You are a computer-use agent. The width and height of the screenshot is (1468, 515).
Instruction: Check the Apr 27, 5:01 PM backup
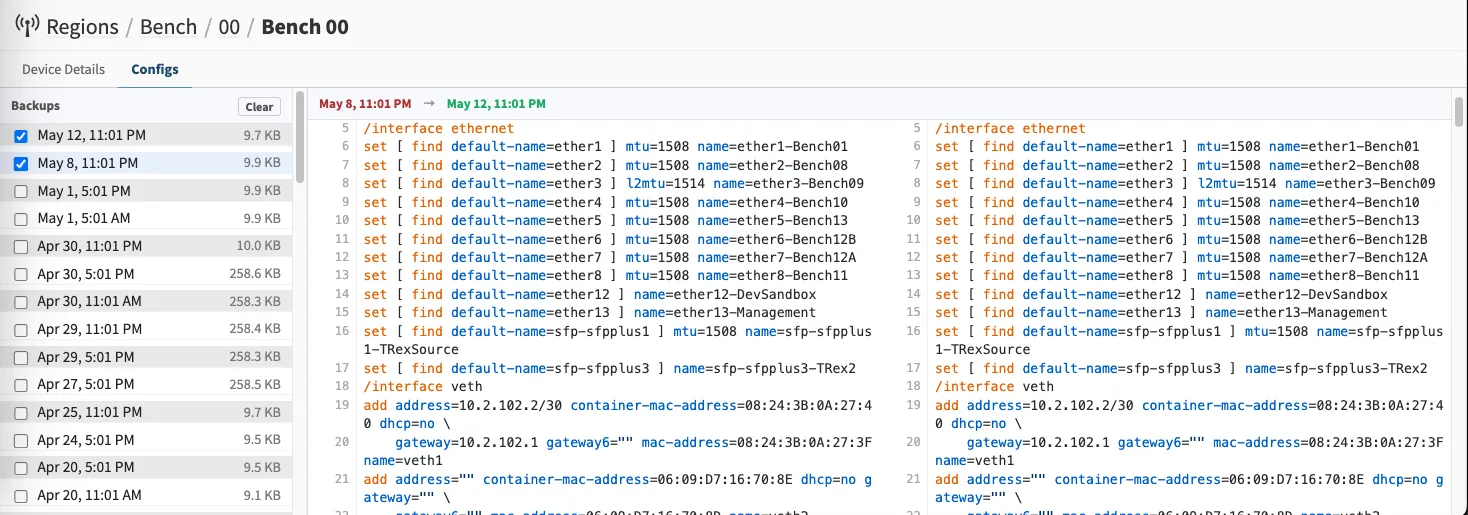point(21,384)
